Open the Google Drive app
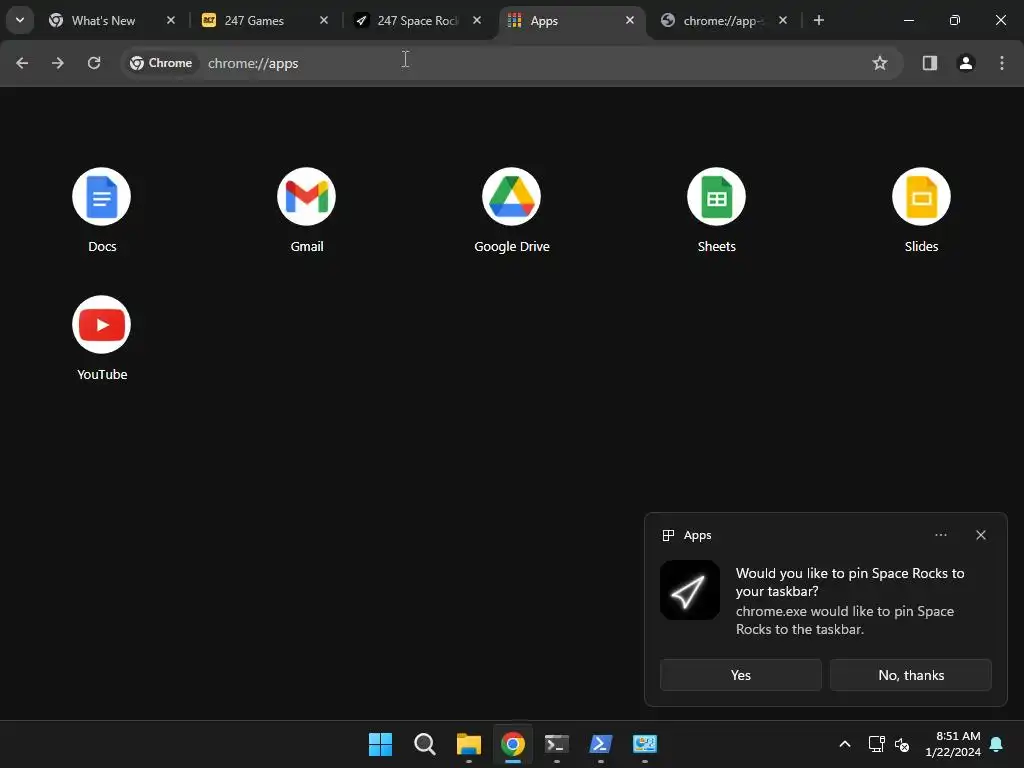This screenshot has height=768, width=1024. point(511,197)
